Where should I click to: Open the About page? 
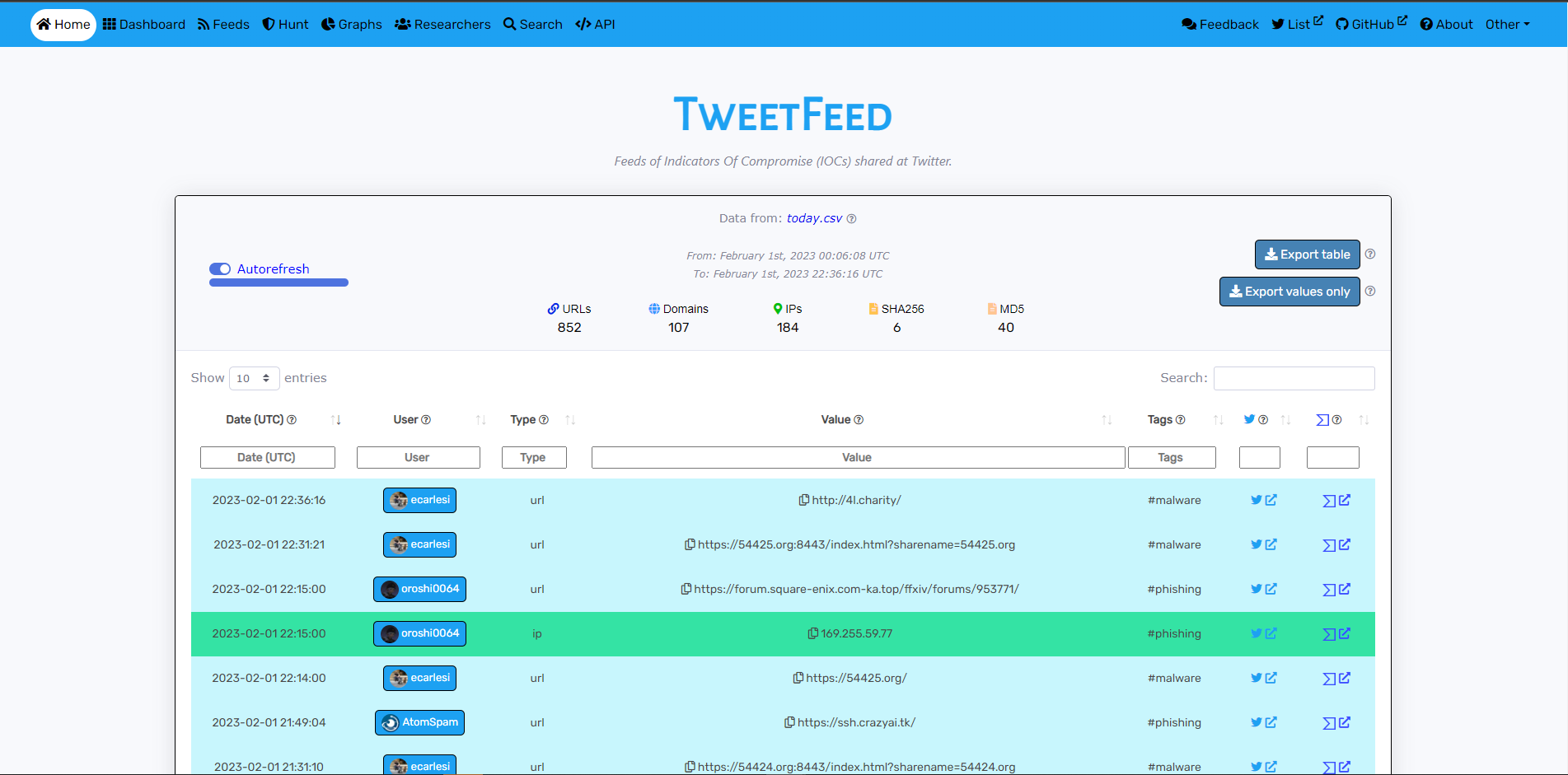pyautogui.click(x=1446, y=25)
